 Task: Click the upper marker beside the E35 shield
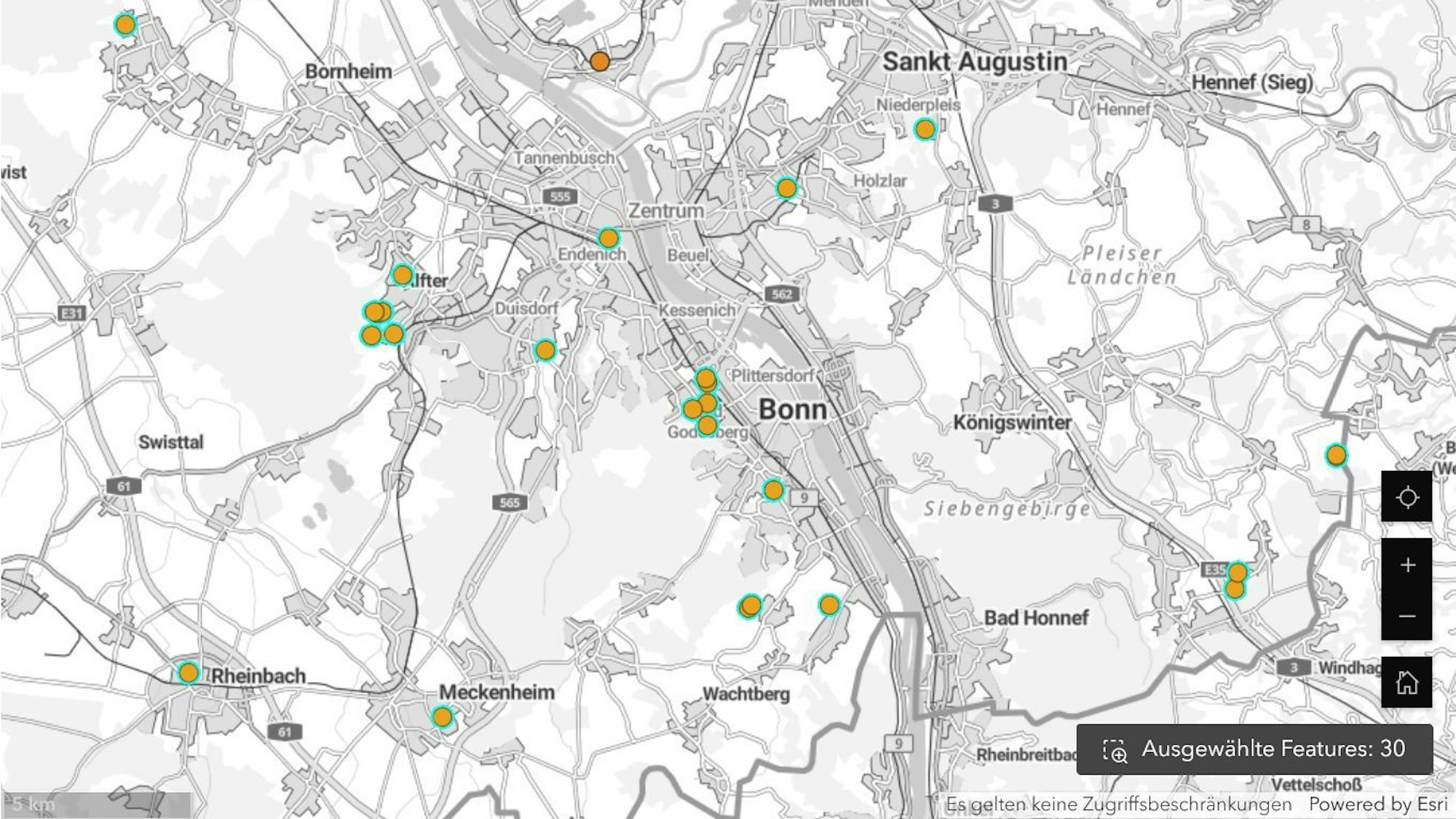tap(1238, 571)
